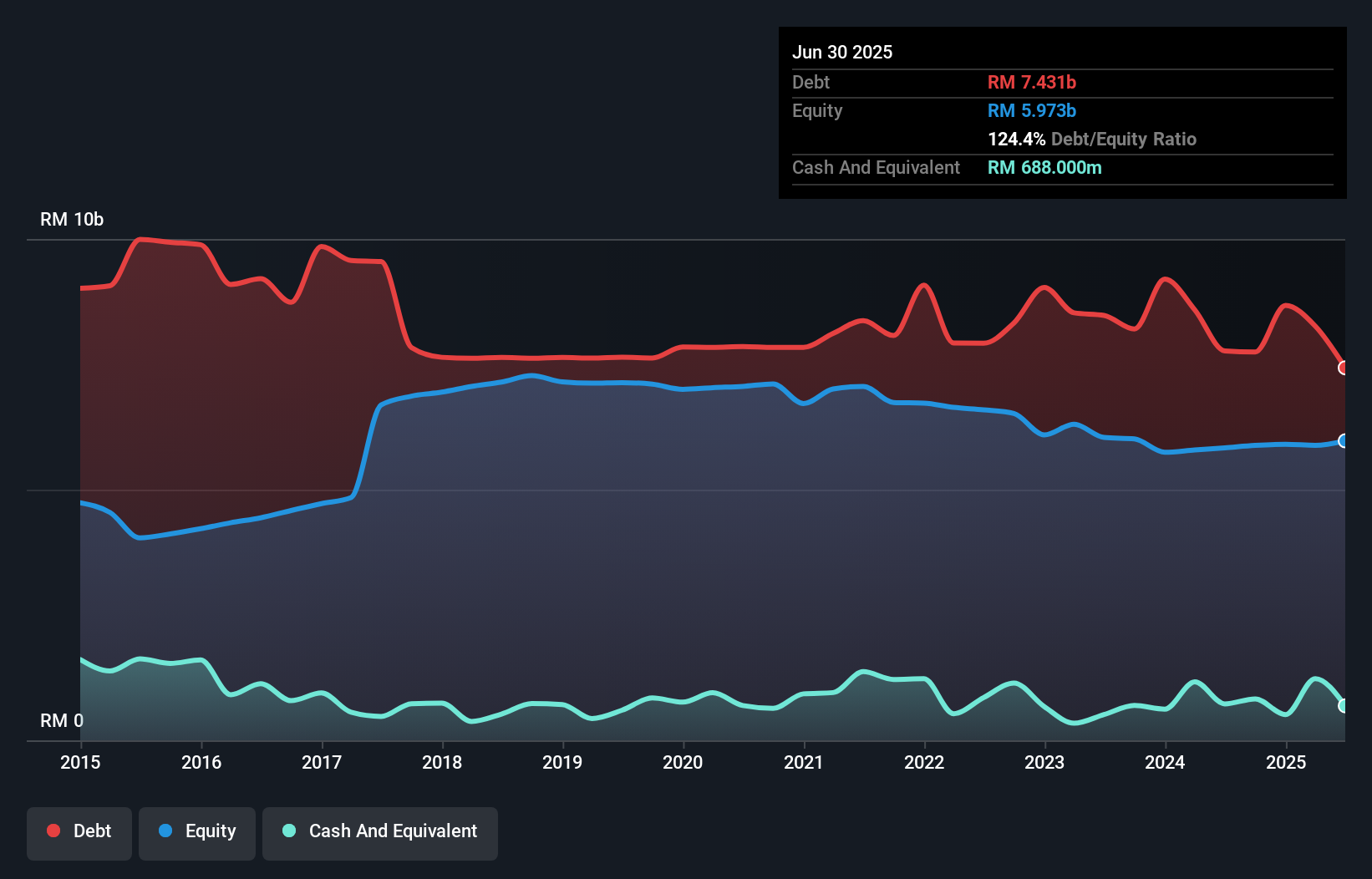Select the red Debt endpoint marker on the chart
The image size is (1372, 879).
[x=1342, y=368]
